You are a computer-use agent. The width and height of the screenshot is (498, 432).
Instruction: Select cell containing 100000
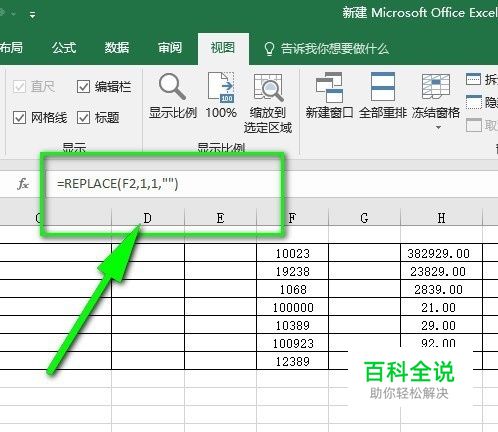click(293, 307)
